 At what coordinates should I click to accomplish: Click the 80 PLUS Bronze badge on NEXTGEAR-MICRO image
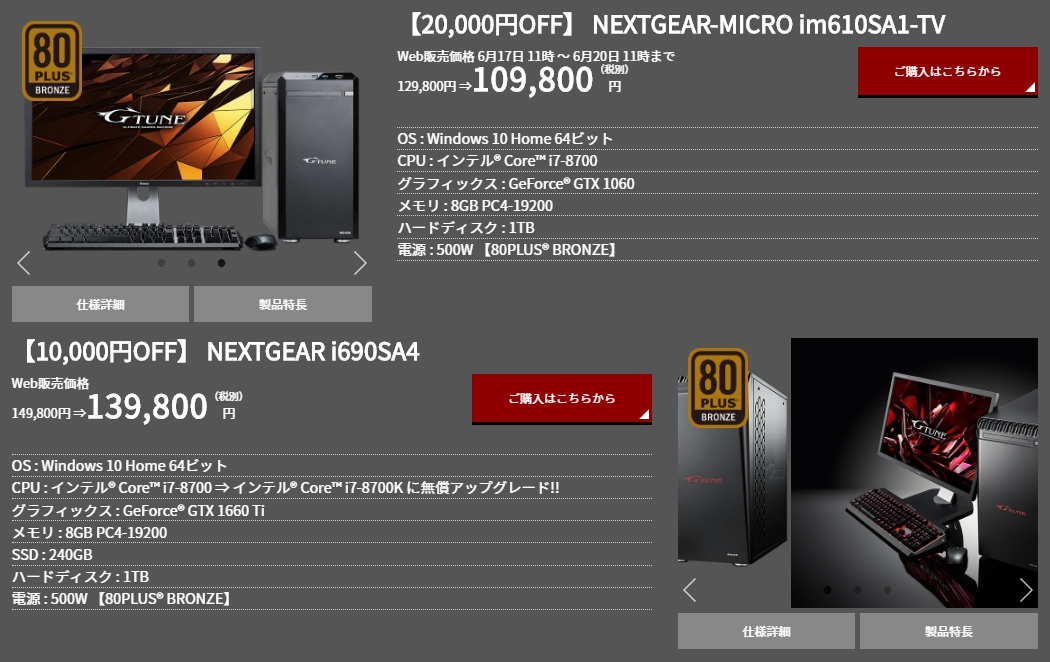click(x=52, y=61)
